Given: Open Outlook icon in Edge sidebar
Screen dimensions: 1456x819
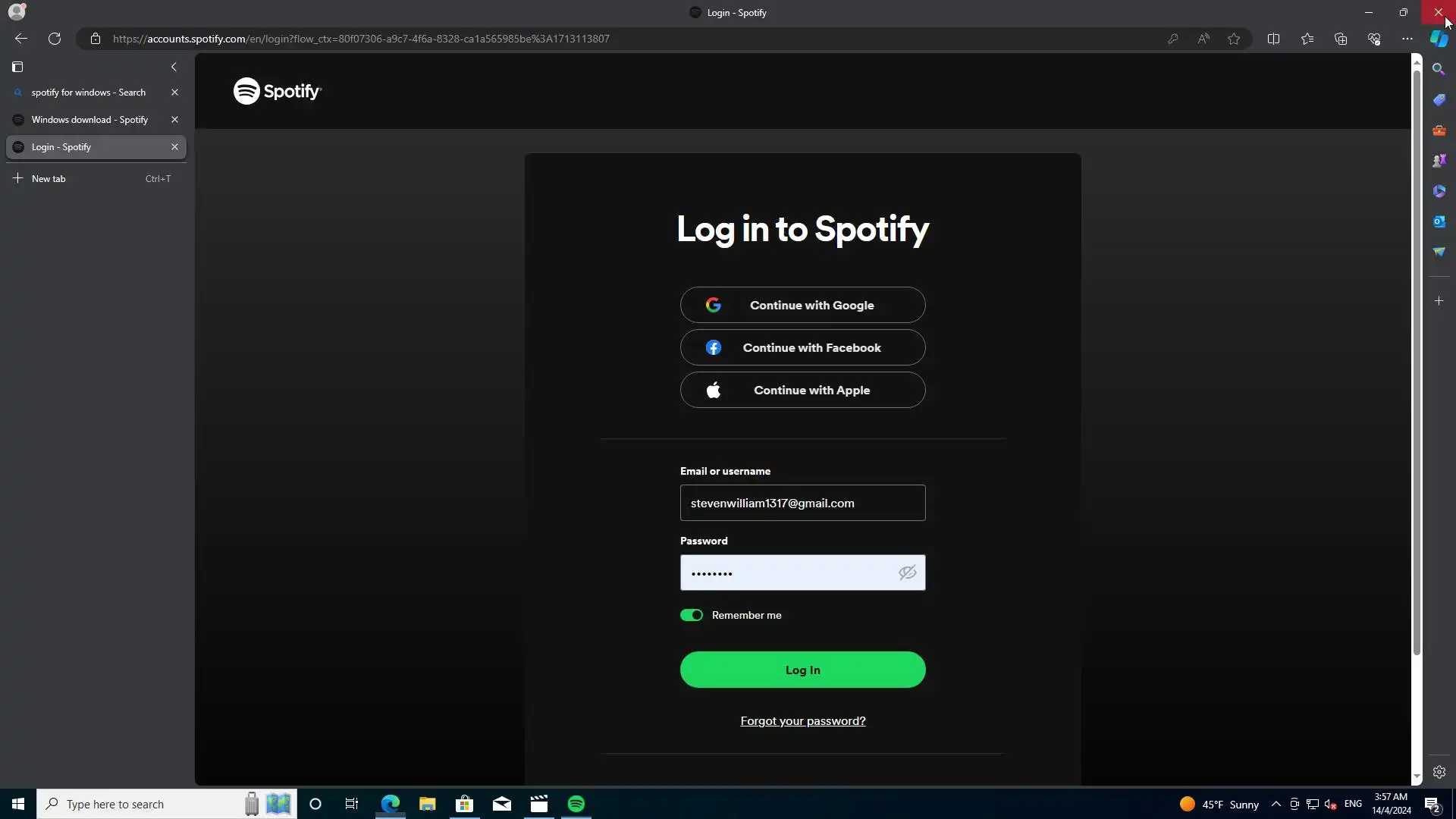Looking at the screenshot, I should click(1439, 221).
